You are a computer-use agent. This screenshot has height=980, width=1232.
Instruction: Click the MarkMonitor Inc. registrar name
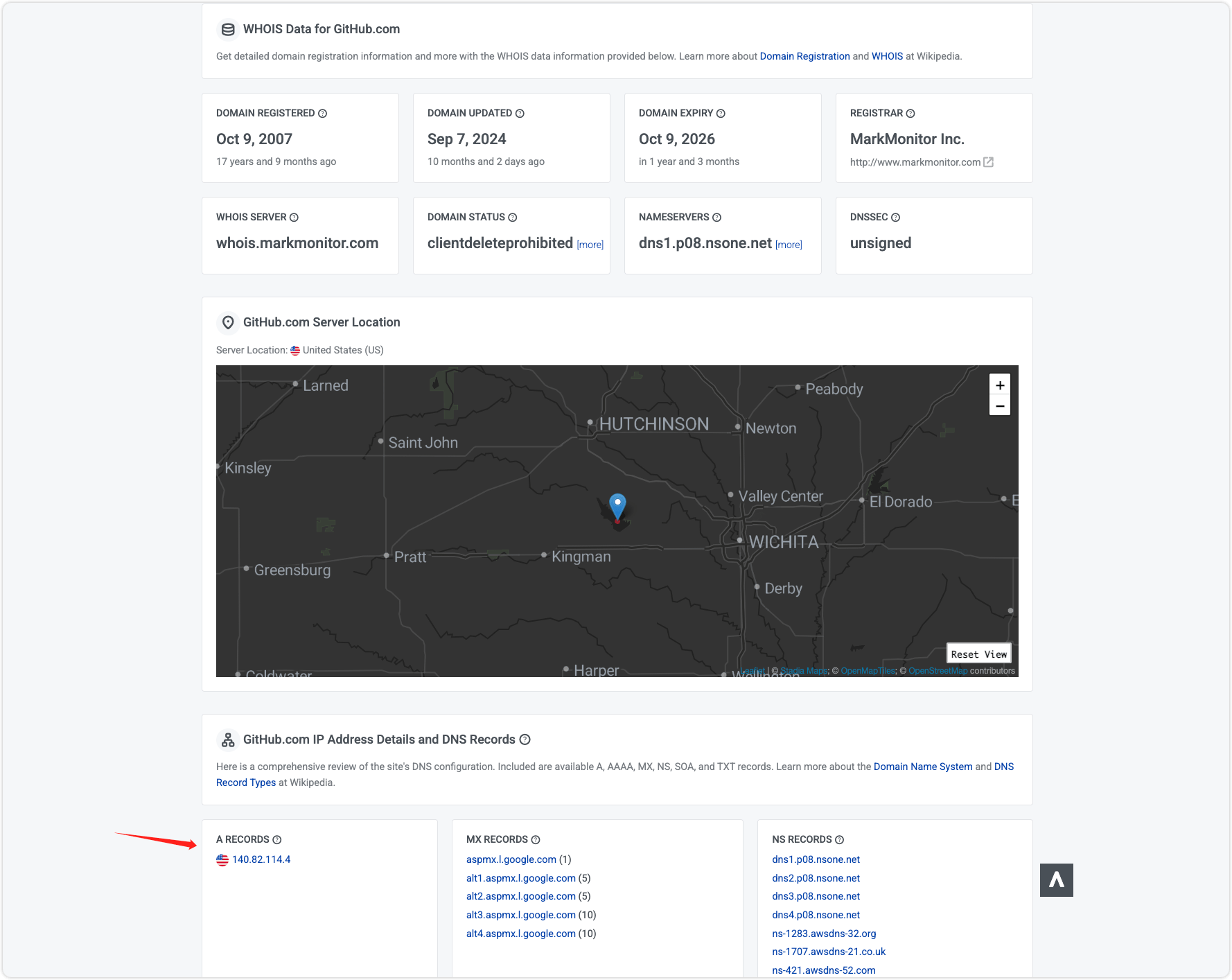pos(907,139)
